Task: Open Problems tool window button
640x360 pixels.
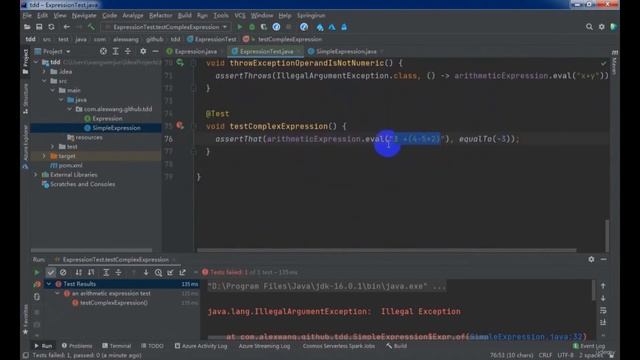Action: (x=77, y=346)
